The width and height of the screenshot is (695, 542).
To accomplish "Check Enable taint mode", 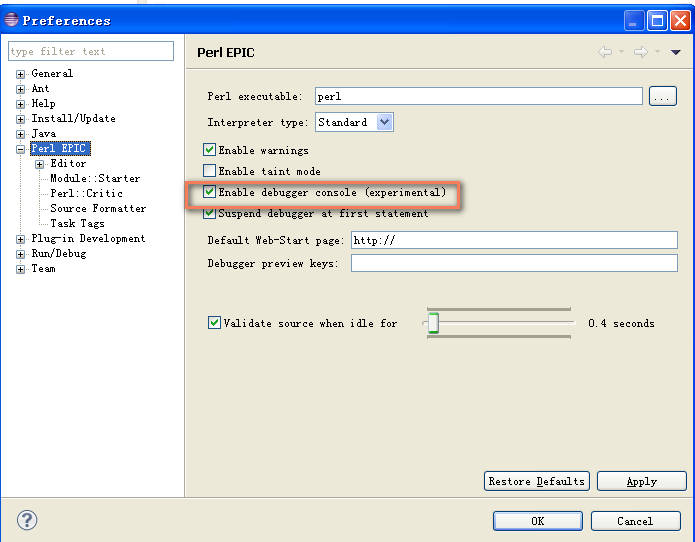I will point(209,171).
